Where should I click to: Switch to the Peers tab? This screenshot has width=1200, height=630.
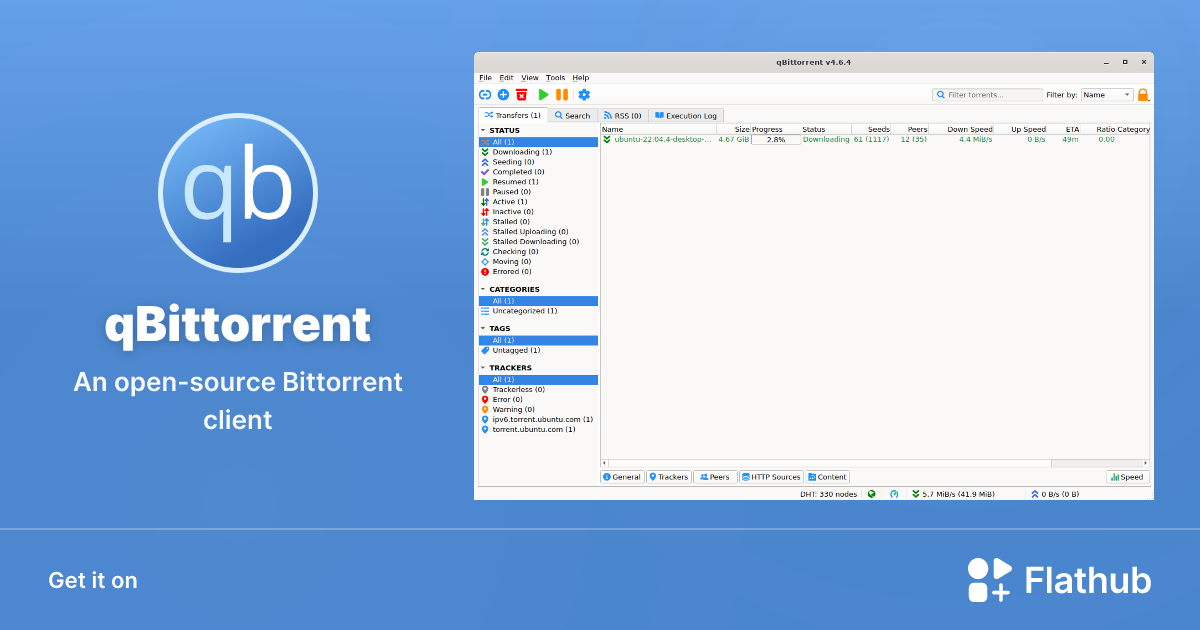pyautogui.click(x=714, y=477)
